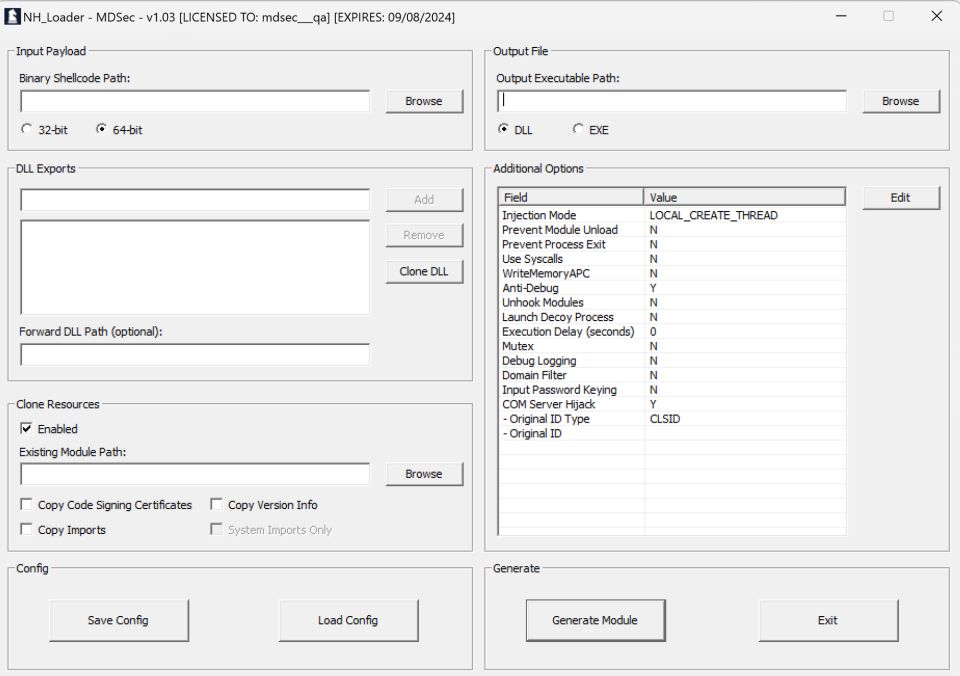Click the Generate Module button
The width and height of the screenshot is (960, 676).
595,620
